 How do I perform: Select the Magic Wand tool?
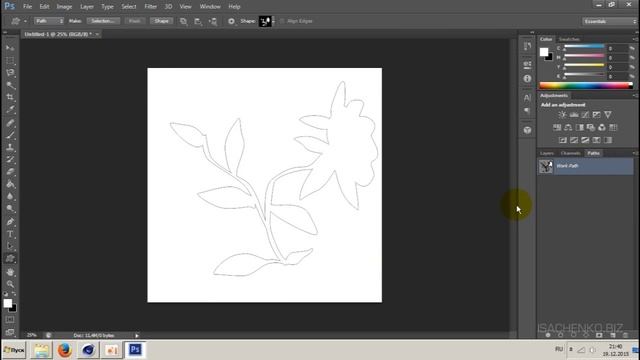(x=10, y=85)
